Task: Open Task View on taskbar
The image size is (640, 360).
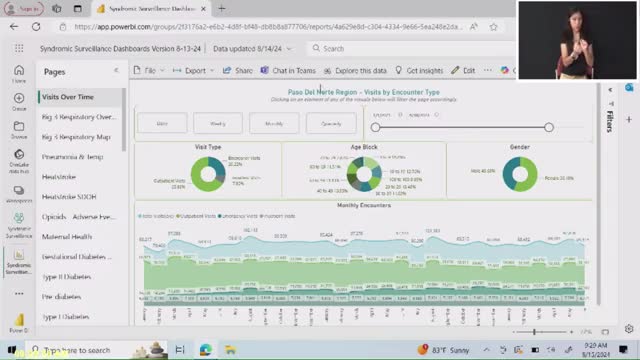Action: (180, 350)
